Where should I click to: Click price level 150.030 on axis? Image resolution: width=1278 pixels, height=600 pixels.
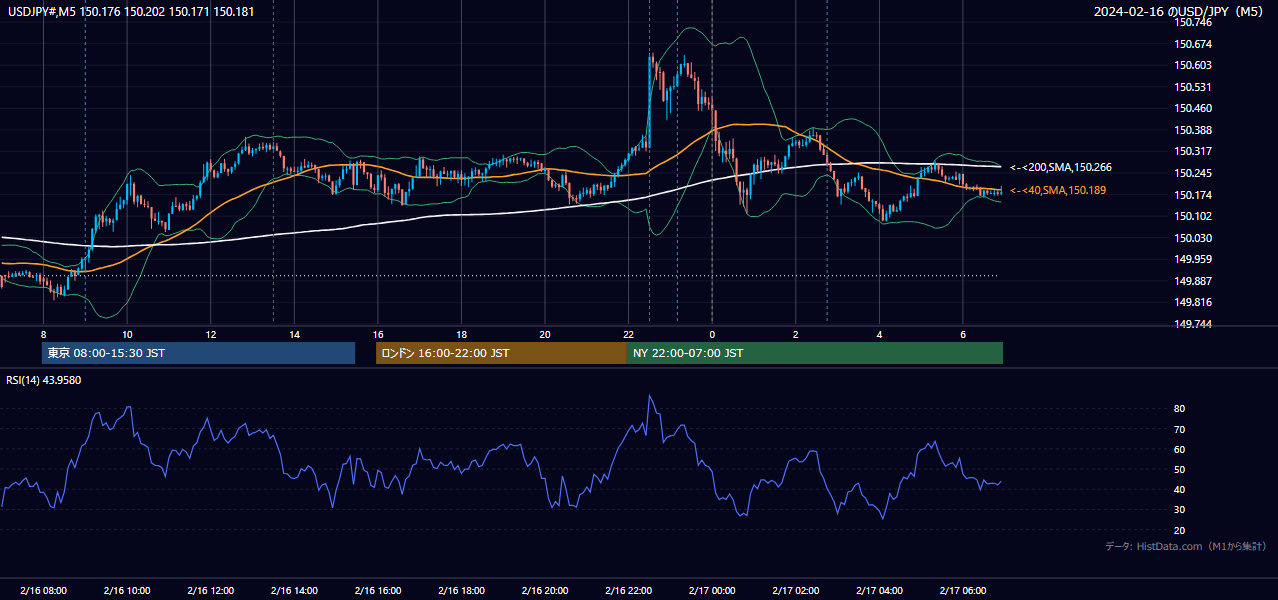pyautogui.click(x=1193, y=238)
